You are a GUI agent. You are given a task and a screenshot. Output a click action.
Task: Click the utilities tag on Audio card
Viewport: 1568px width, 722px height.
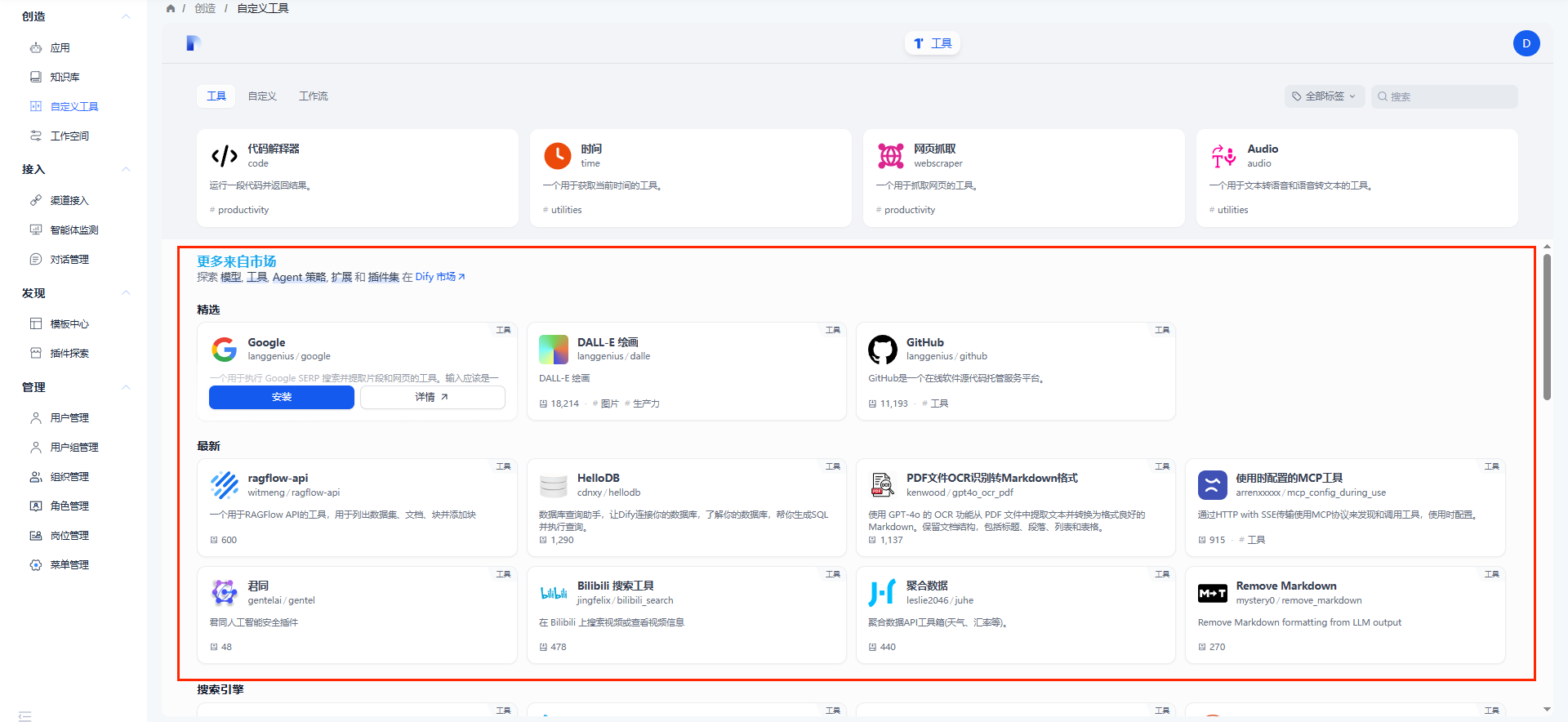point(1229,210)
